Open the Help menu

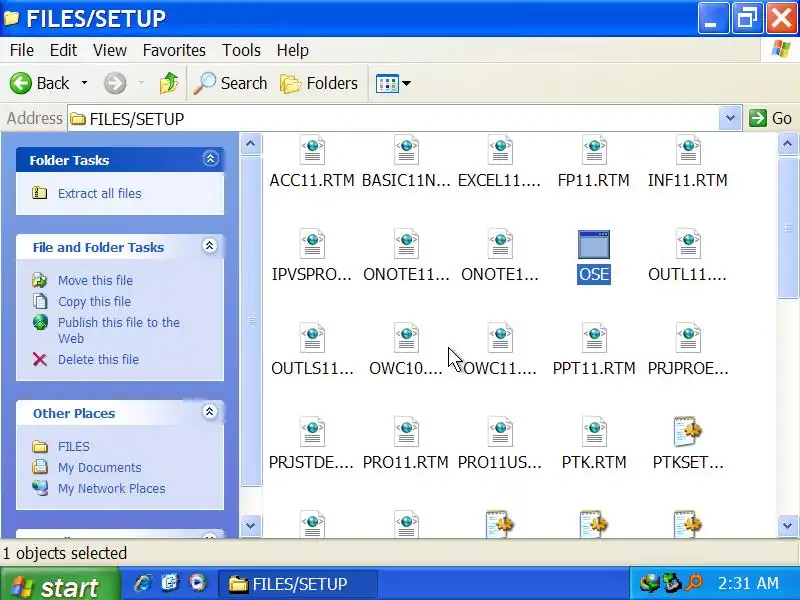292,50
